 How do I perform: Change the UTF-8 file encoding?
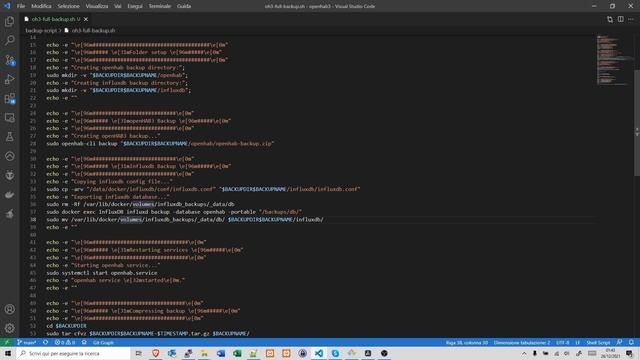pos(562,342)
